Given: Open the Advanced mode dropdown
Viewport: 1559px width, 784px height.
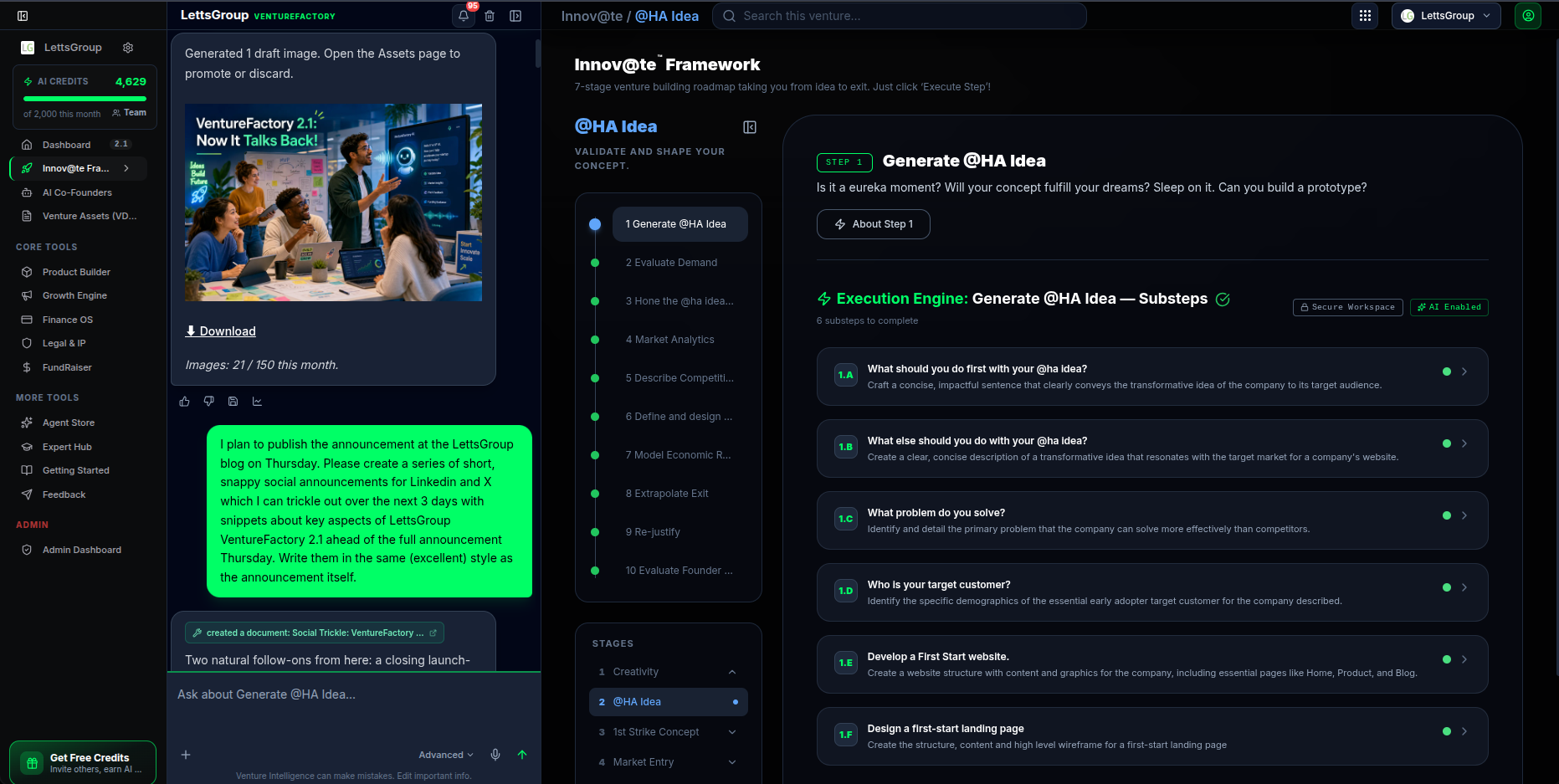Looking at the screenshot, I should [x=446, y=755].
